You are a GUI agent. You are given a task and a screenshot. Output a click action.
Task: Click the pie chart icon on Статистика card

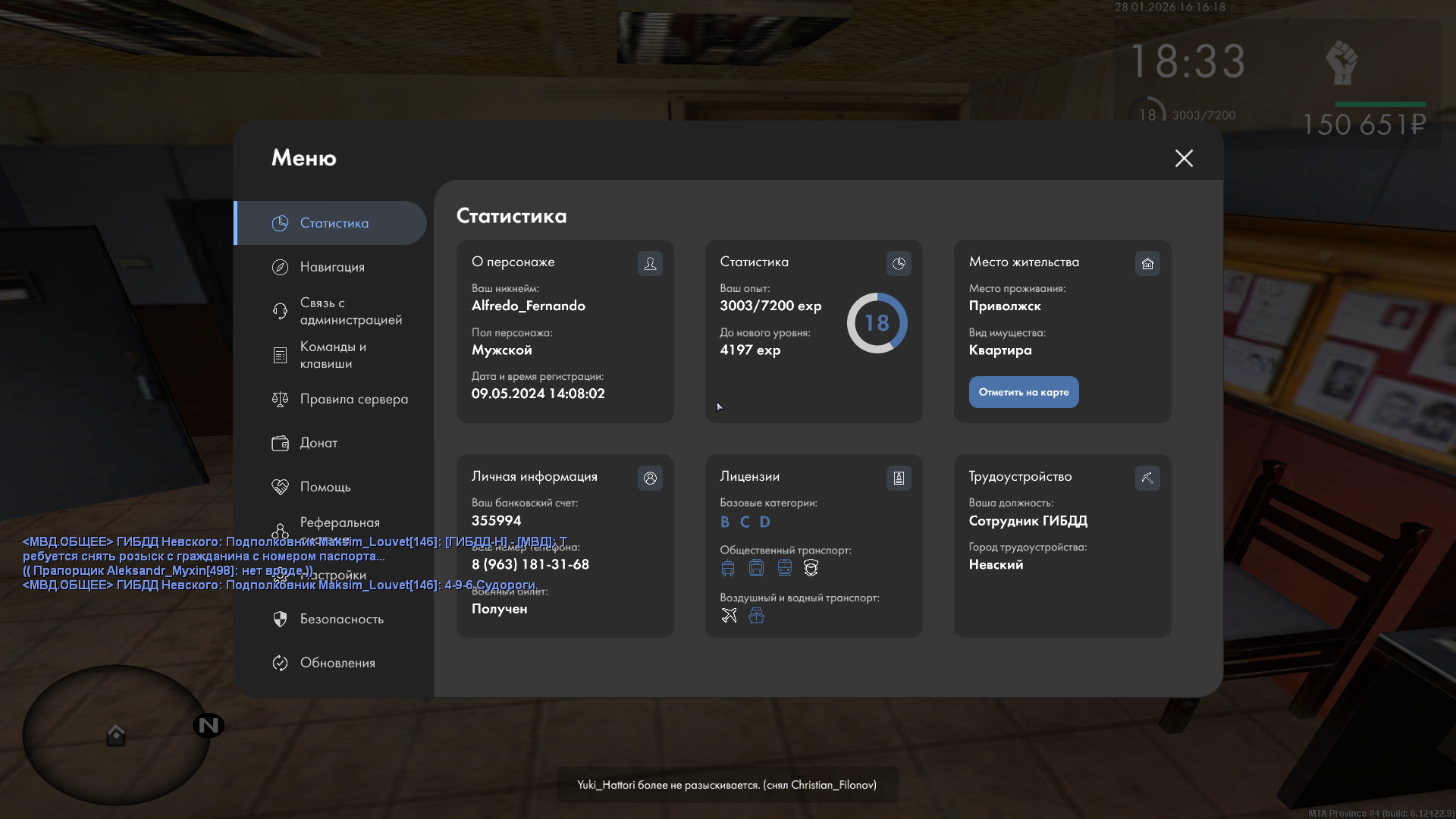pos(899,263)
